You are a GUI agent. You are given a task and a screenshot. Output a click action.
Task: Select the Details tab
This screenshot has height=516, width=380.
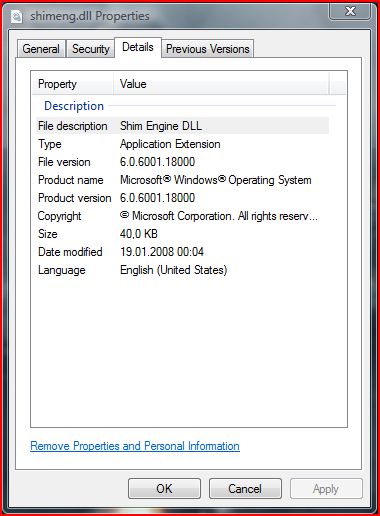pos(138,47)
